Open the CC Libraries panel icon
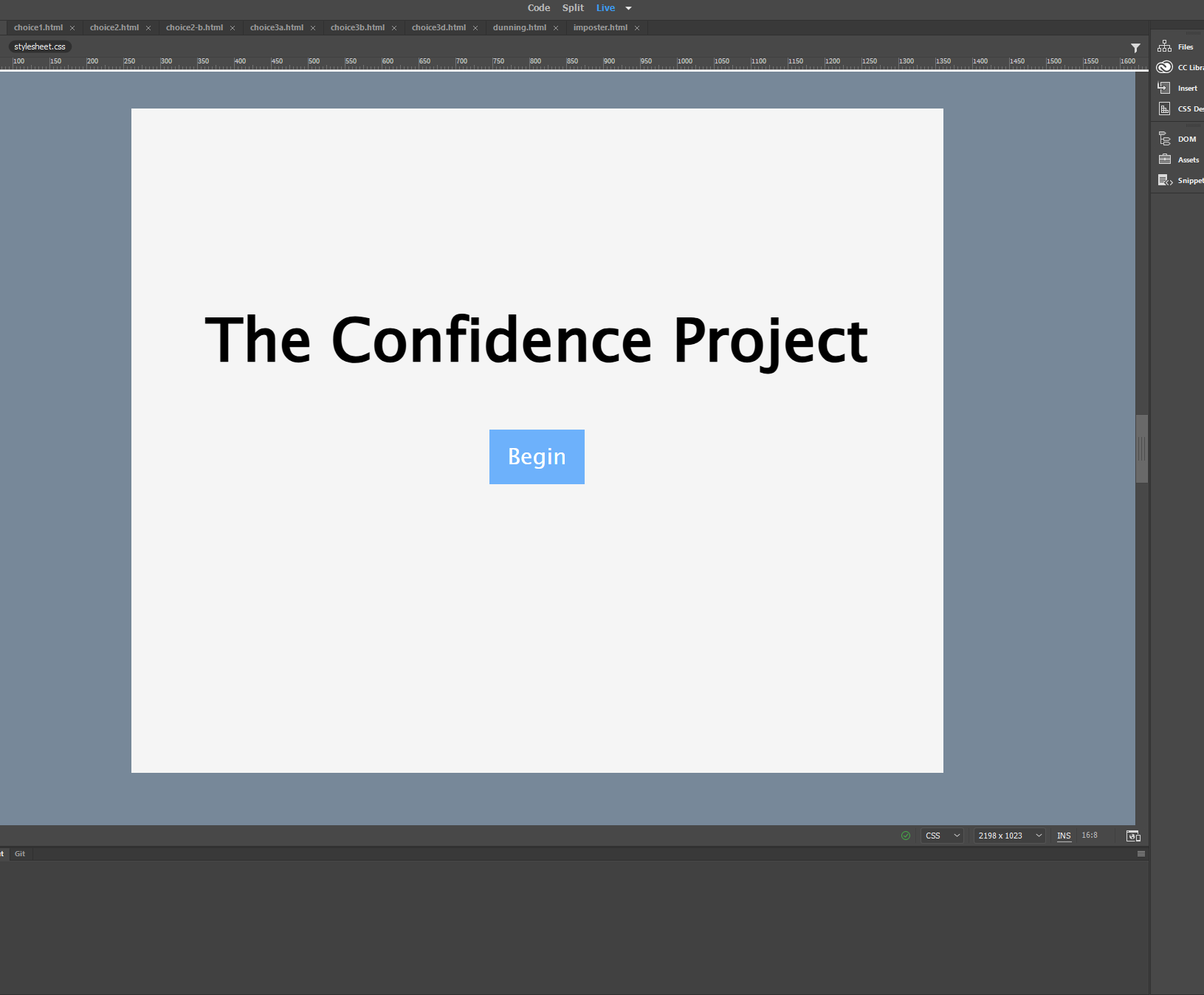Screen dimensions: 1204x995 (x=1164, y=67)
